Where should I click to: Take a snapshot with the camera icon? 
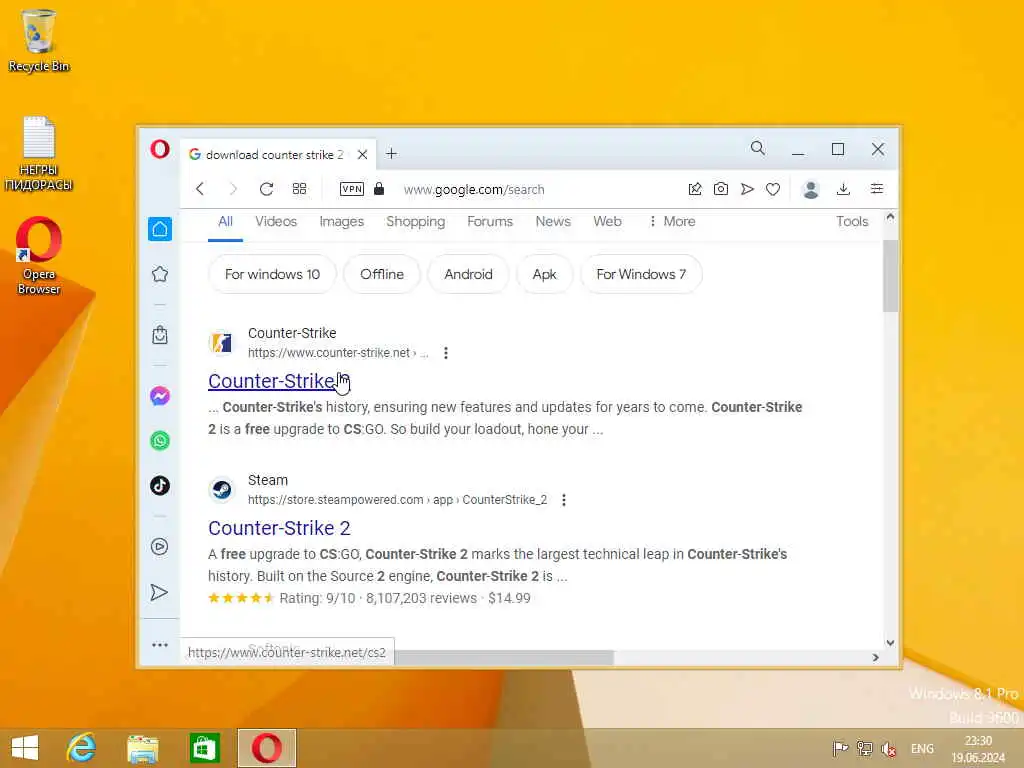[721, 189]
